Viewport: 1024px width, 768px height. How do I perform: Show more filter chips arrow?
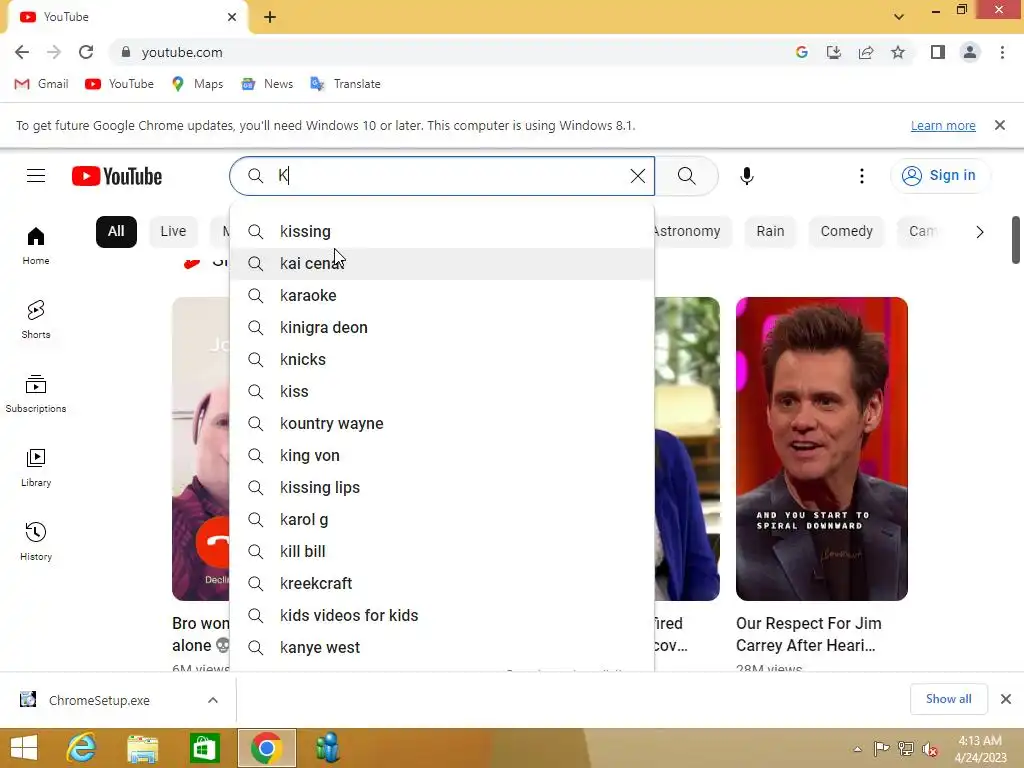(979, 232)
